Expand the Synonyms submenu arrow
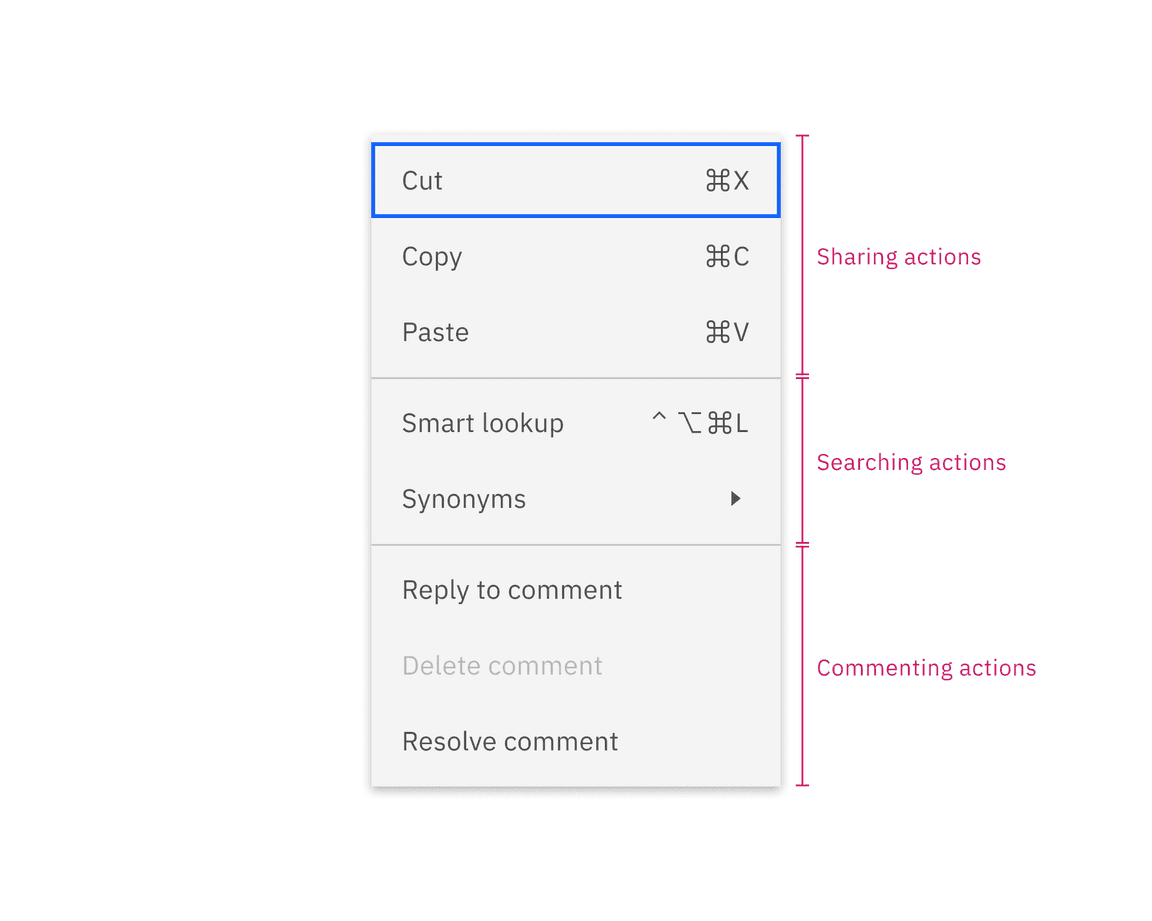This screenshot has height=921, width=1152. 736,499
